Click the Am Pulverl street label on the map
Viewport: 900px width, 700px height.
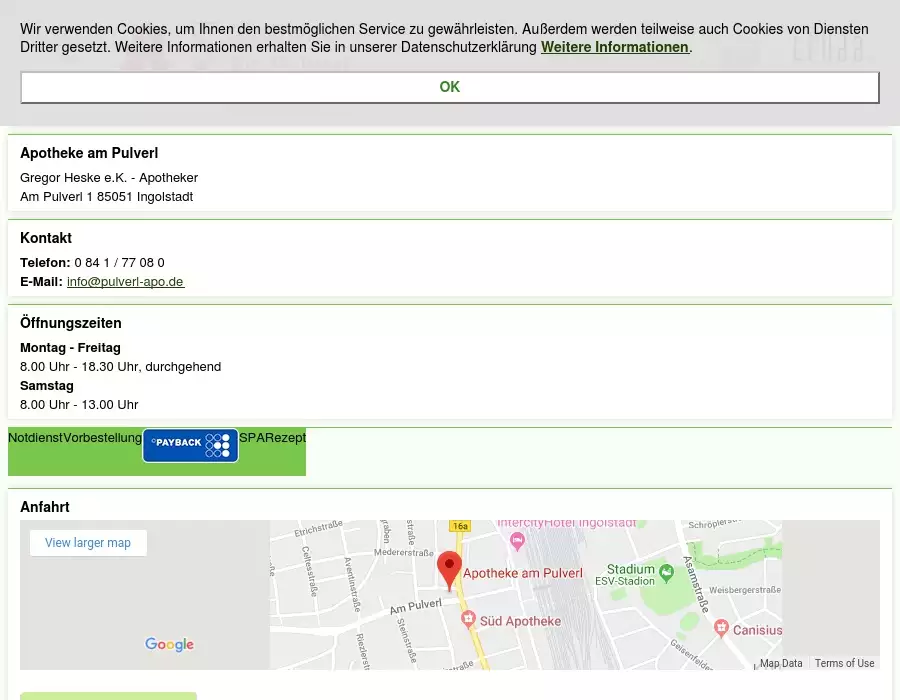point(415,606)
